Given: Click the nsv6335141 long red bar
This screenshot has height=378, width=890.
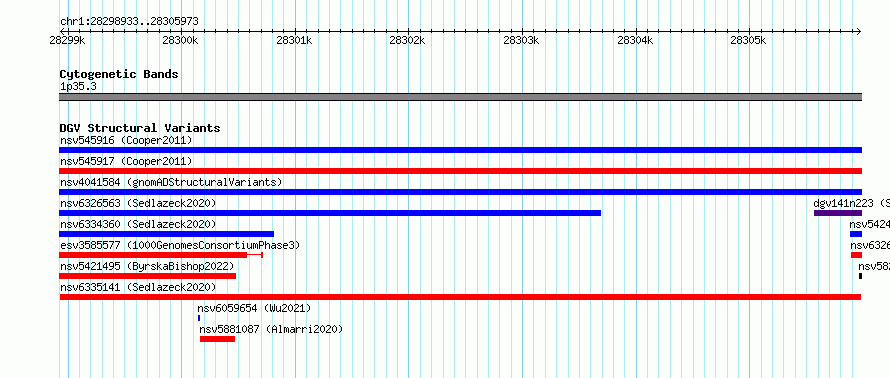Looking at the screenshot, I should tap(460, 297).
